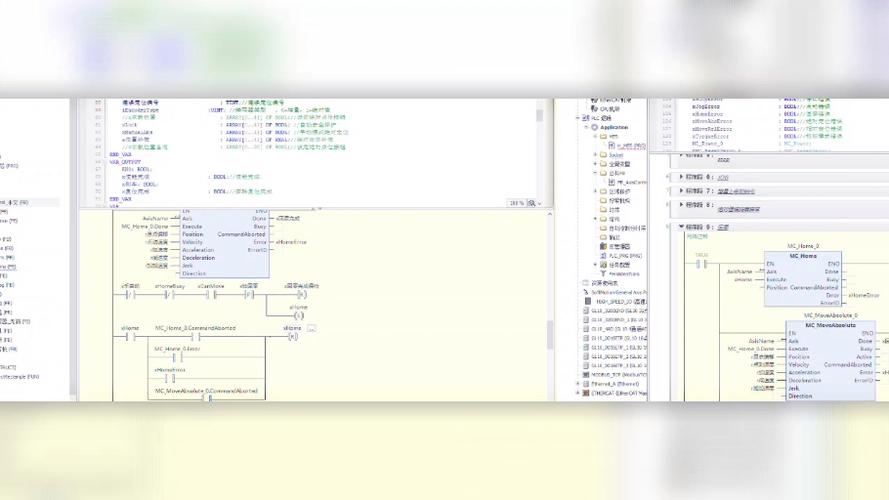Select the MC_MoveAbsolute block title
This screenshot has height=500, width=889.
tap(831, 325)
